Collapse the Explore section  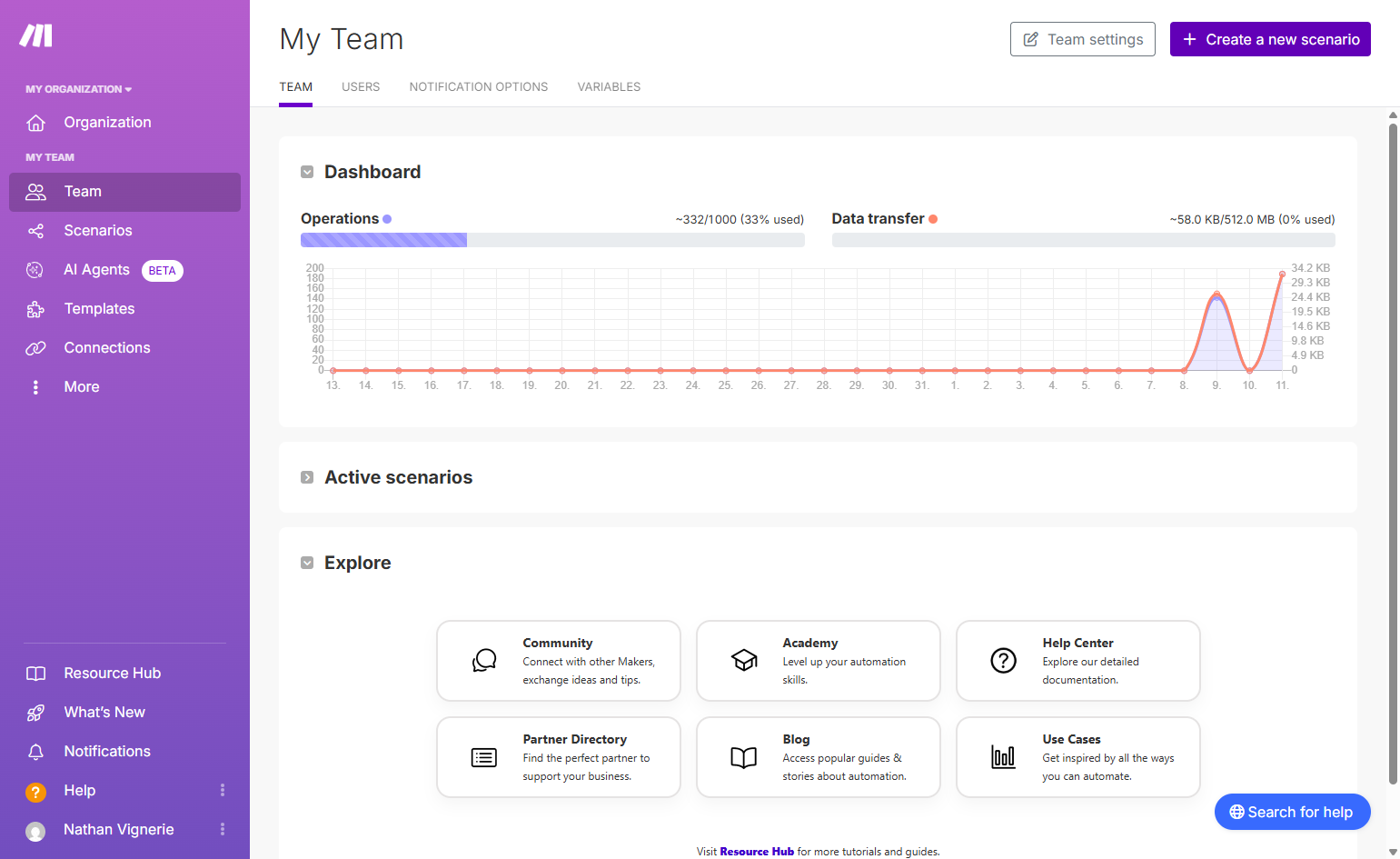(x=307, y=563)
